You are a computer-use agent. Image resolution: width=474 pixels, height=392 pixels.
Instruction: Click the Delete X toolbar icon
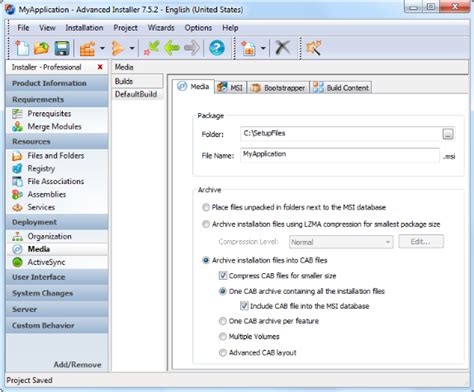(x=283, y=48)
